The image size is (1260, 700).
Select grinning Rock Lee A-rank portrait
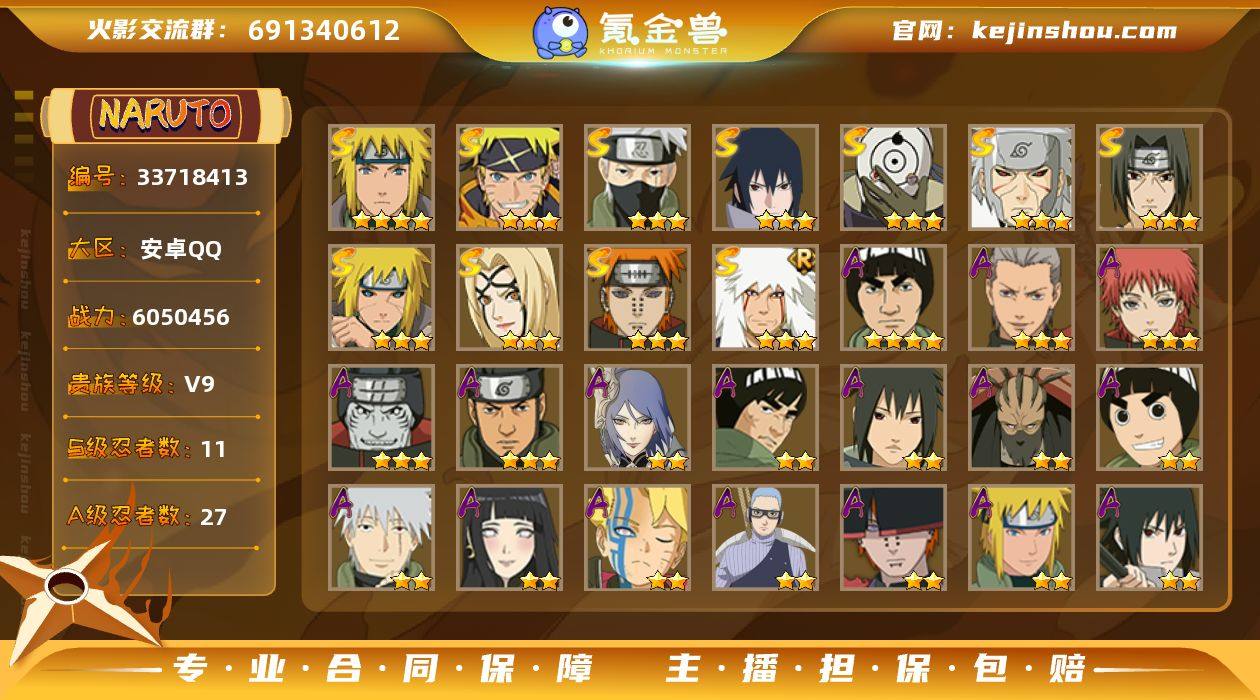click(x=1149, y=417)
